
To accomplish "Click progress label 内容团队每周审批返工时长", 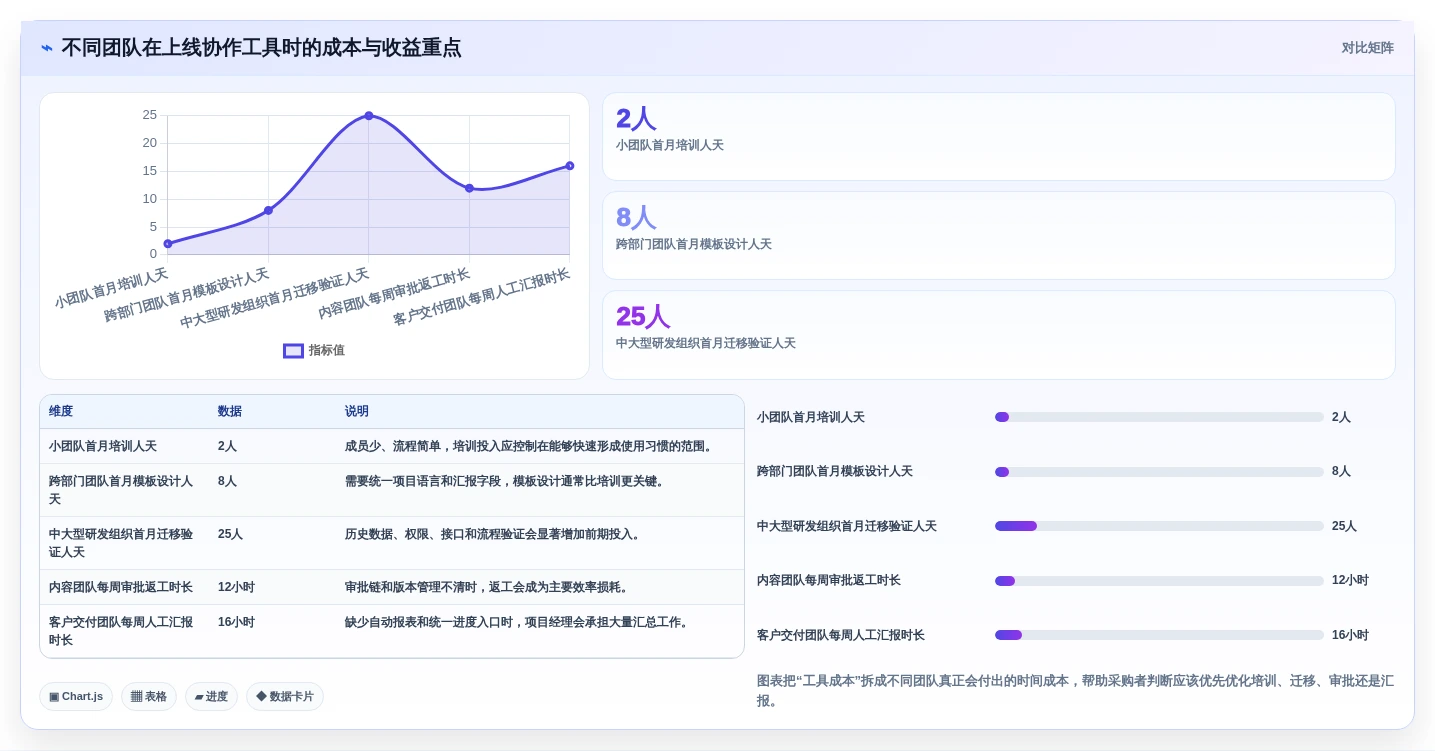I will (x=829, y=581).
